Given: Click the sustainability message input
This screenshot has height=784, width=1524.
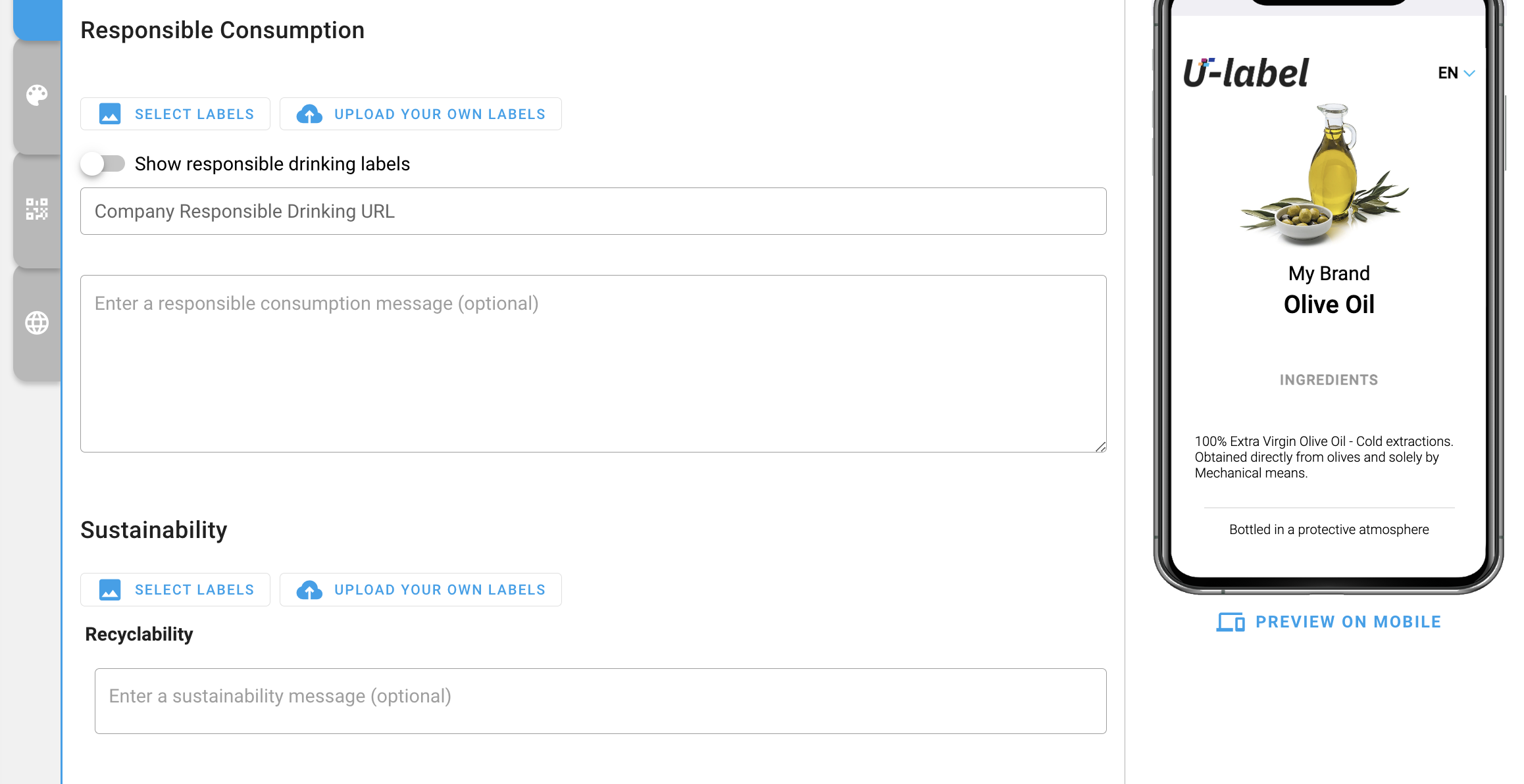Looking at the screenshot, I should coord(600,700).
